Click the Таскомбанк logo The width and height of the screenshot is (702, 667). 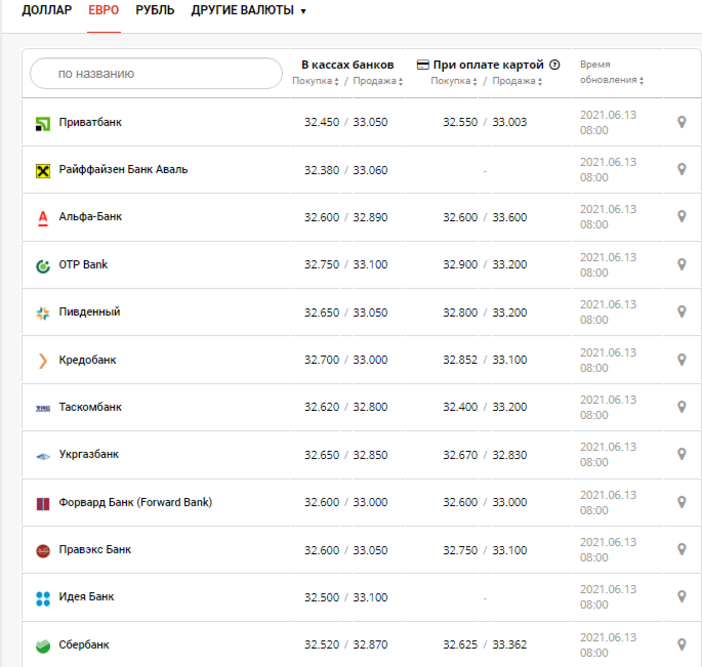(x=43, y=408)
